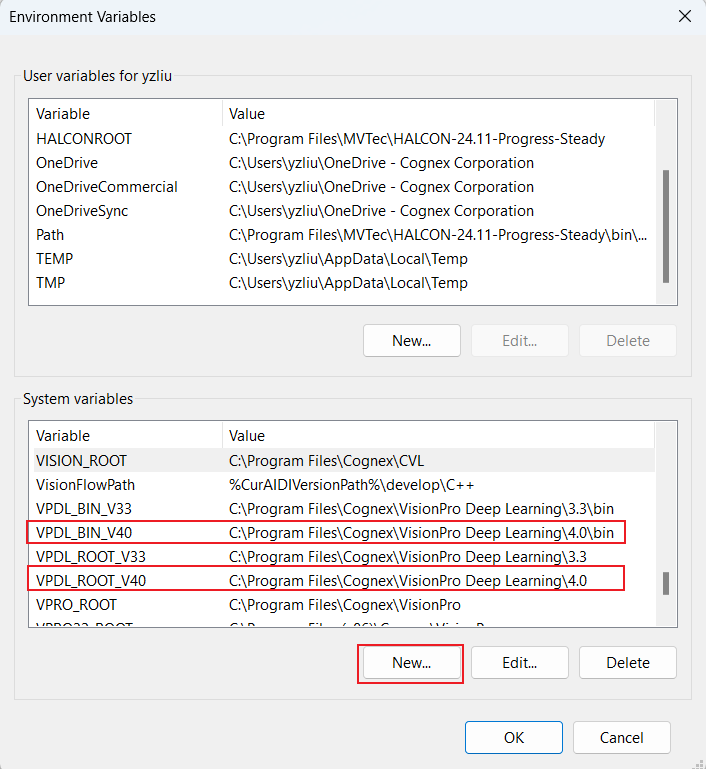This screenshot has height=769, width=706.
Task: Click value ending with Deep Learning\3.3\bin
Action: point(421,509)
